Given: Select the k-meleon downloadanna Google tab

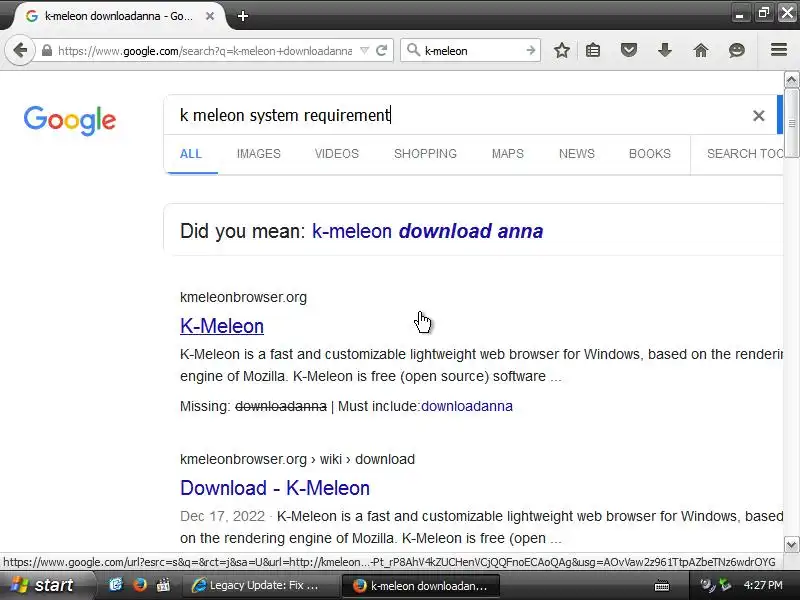Looking at the screenshot, I should [119, 16].
